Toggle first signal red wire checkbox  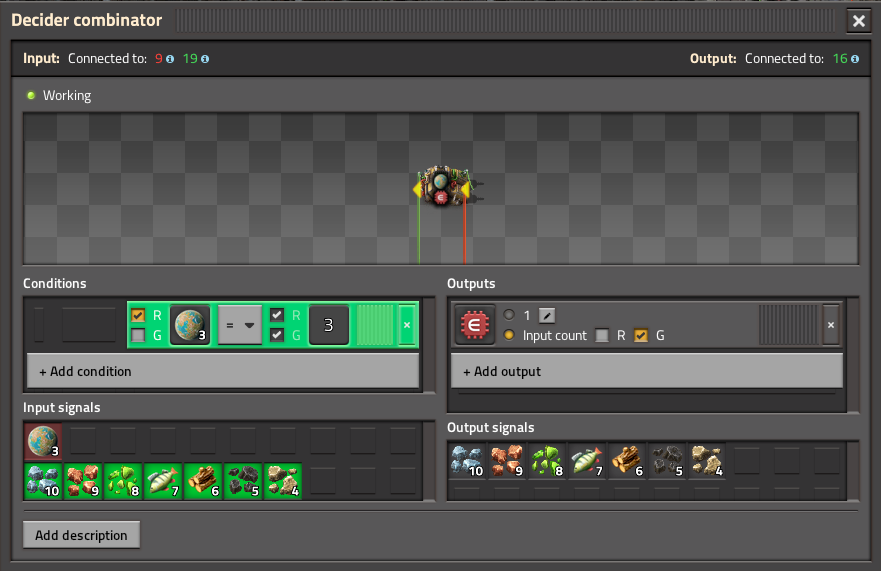click(138, 315)
